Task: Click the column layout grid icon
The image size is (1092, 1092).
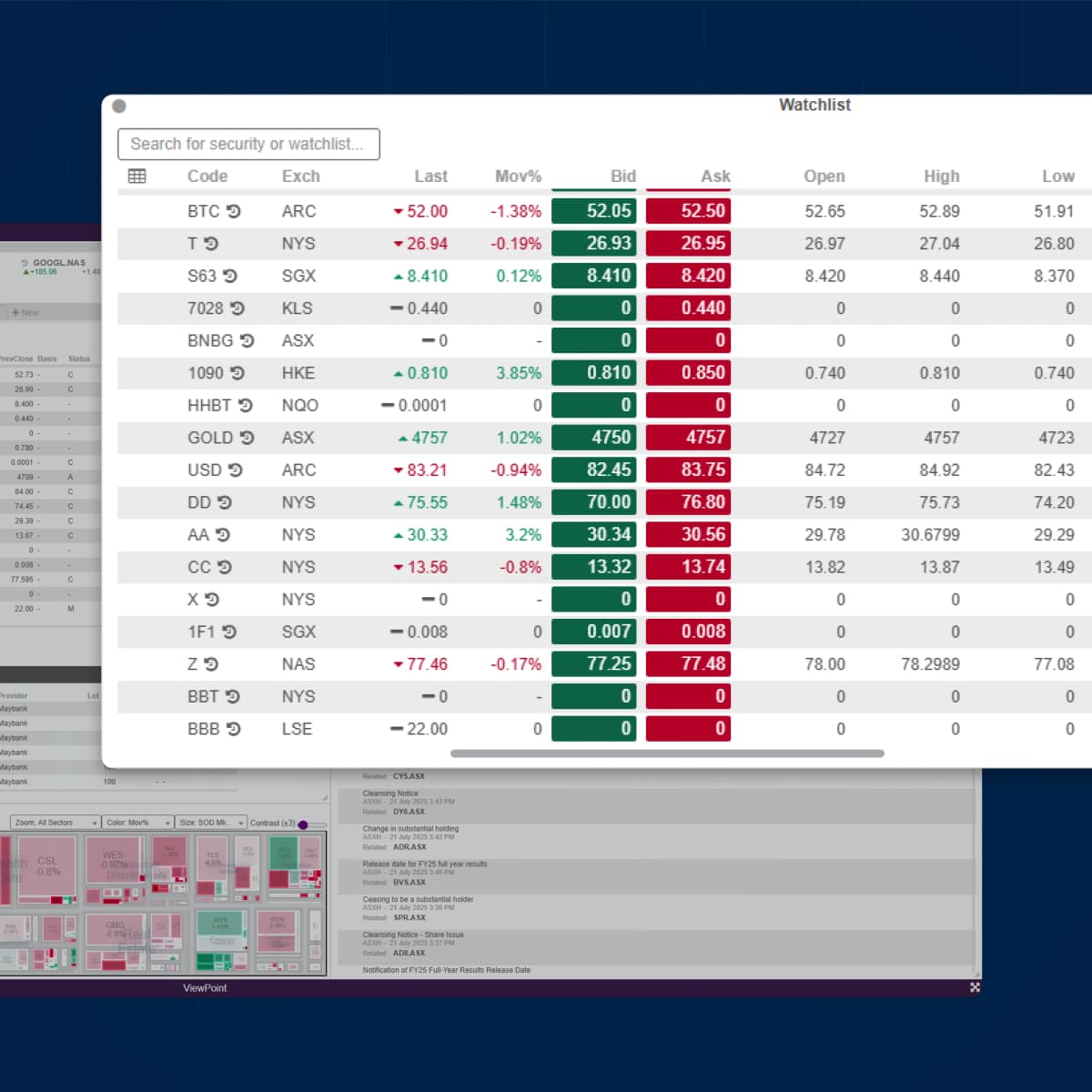Action: click(x=137, y=177)
